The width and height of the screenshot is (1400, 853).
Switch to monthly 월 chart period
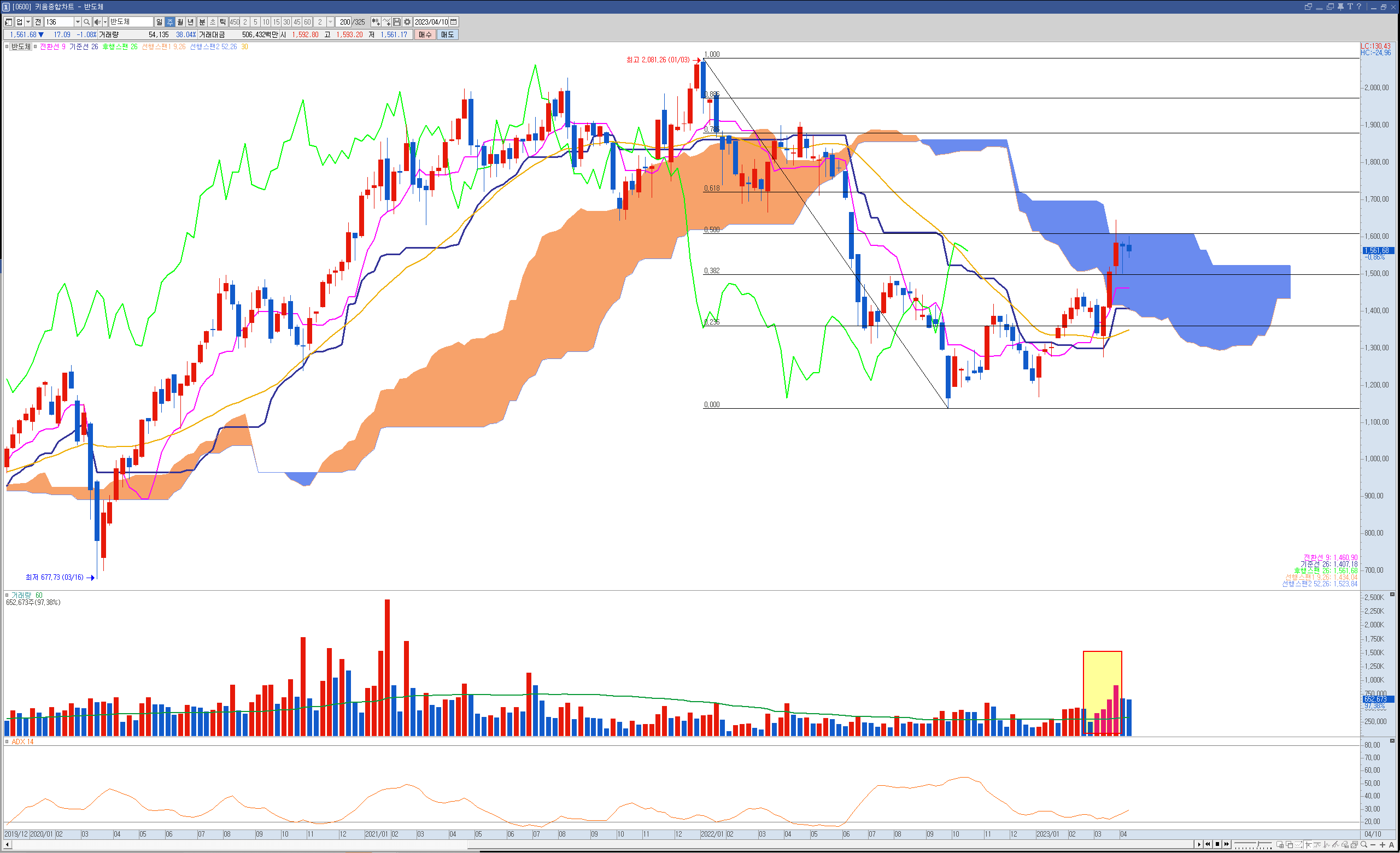coord(180,21)
